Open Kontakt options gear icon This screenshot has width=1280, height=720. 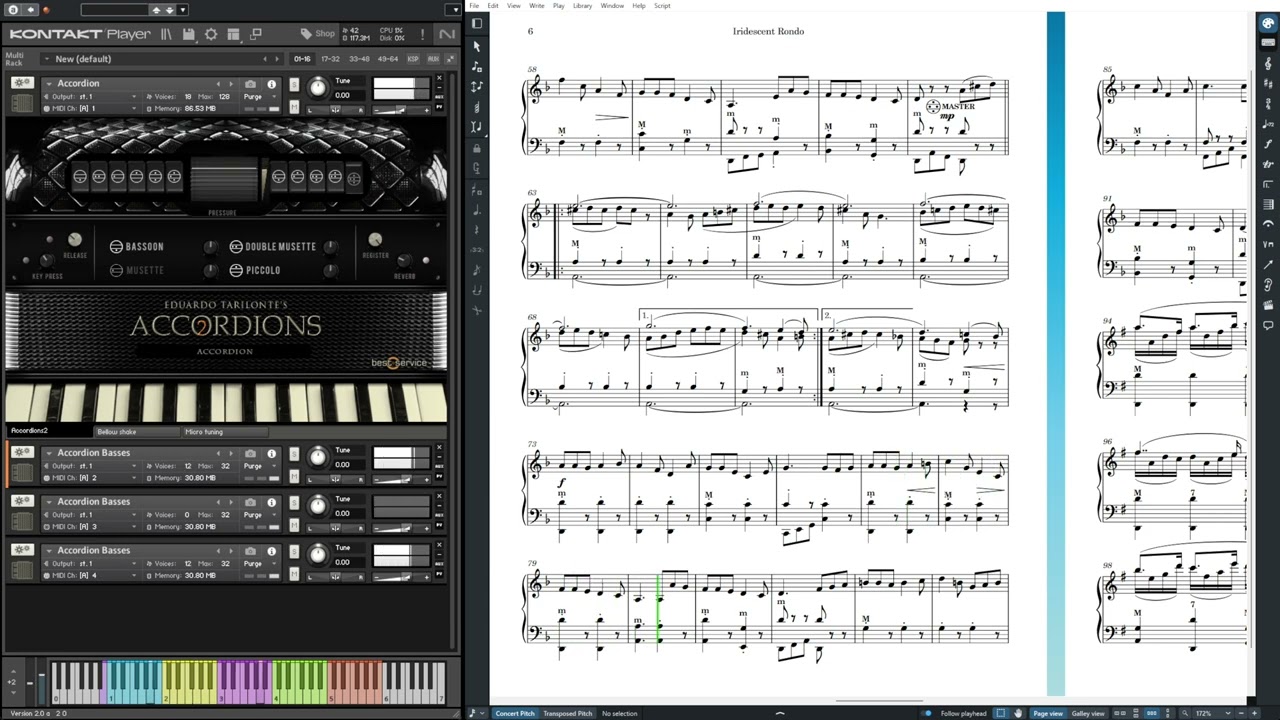tap(211, 34)
